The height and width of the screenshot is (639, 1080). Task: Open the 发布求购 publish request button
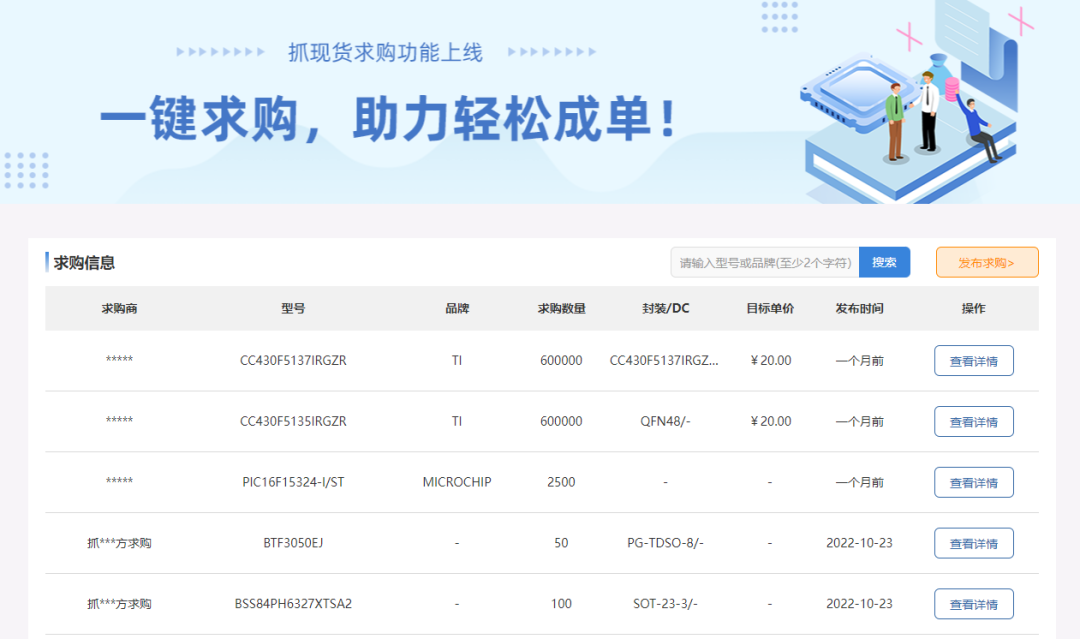coord(987,262)
